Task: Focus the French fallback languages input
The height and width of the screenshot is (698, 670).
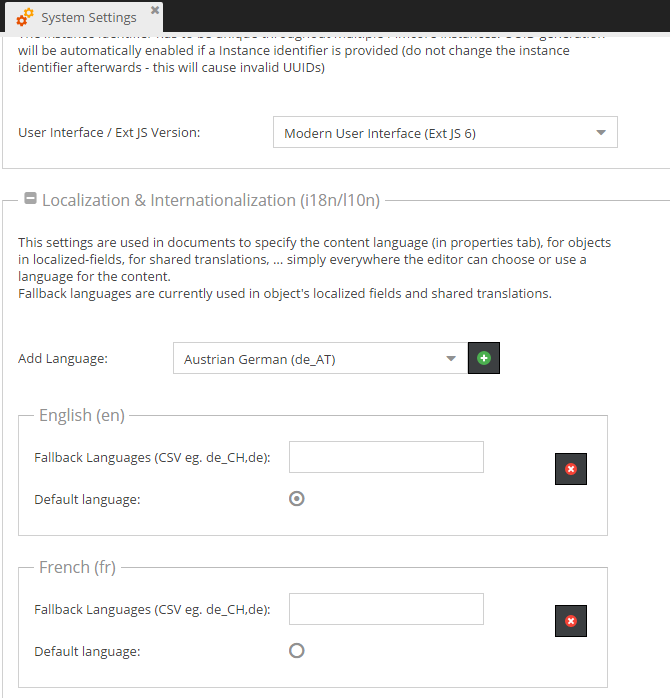Action: click(x=386, y=609)
